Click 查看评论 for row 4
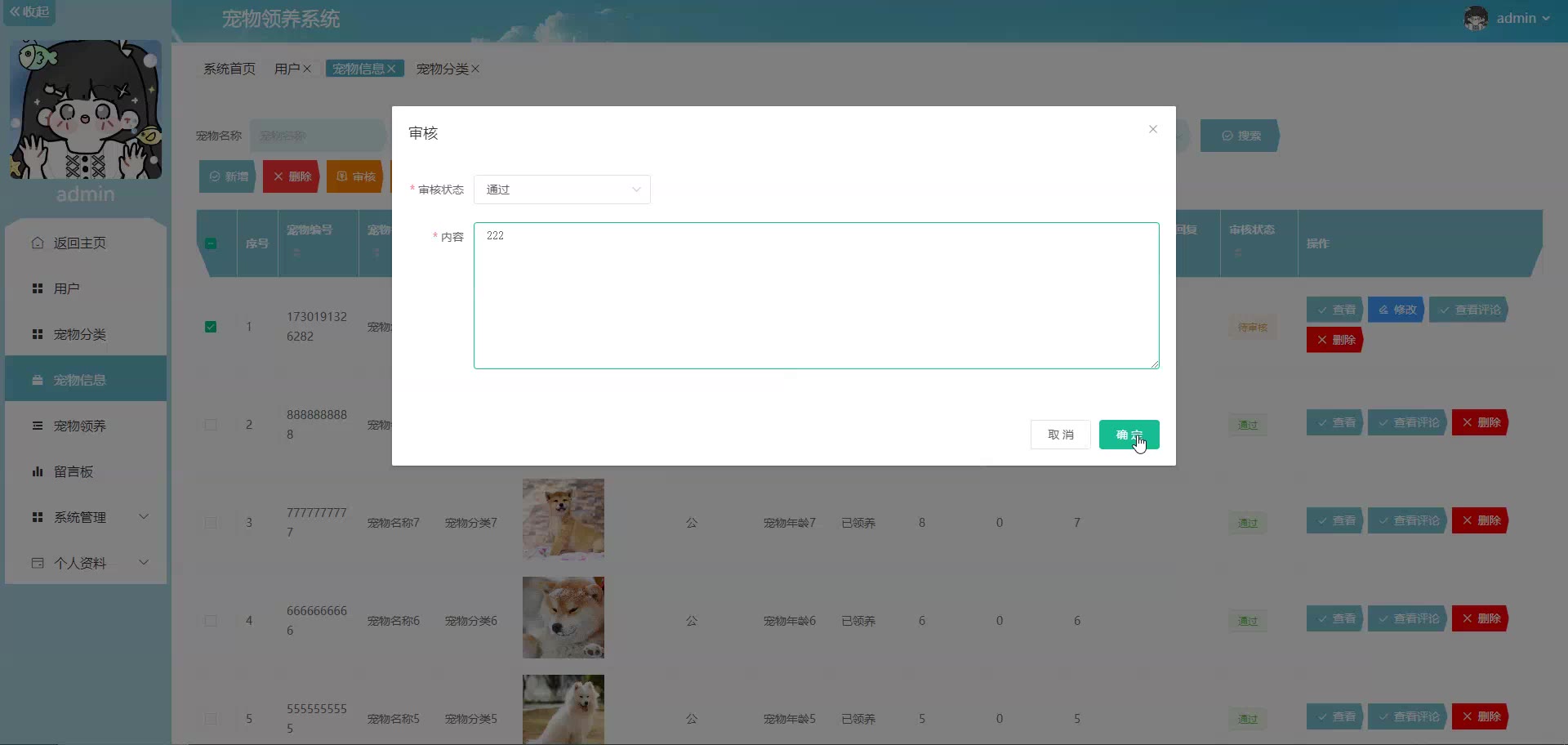Screen dimensions: 1568x745 (1408, 618)
